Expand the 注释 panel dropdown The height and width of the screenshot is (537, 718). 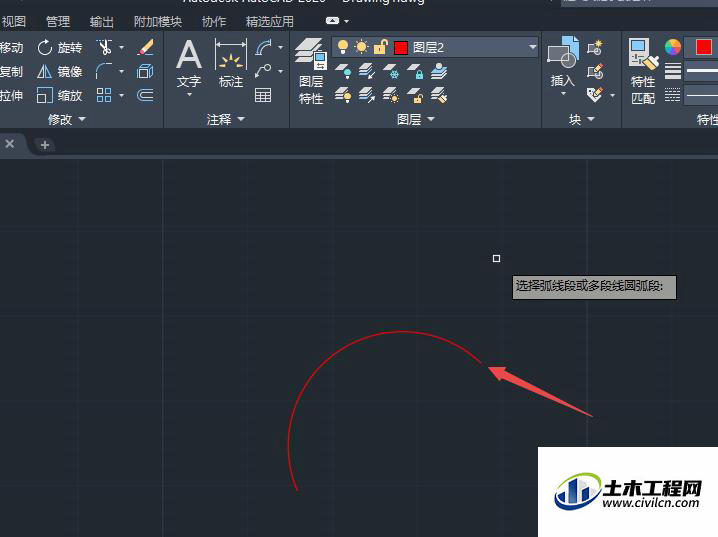pyautogui.click(x=226, y=119)
